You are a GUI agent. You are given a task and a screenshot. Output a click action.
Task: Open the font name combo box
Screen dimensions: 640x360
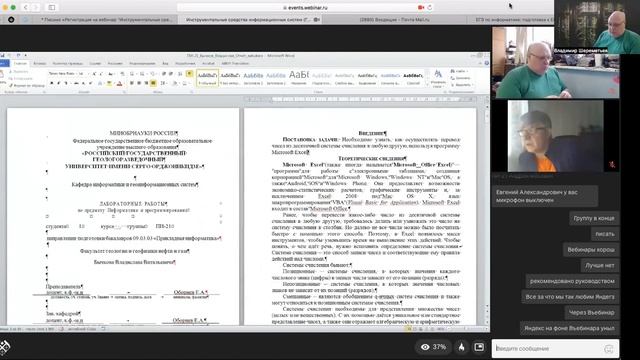[62, 74]
